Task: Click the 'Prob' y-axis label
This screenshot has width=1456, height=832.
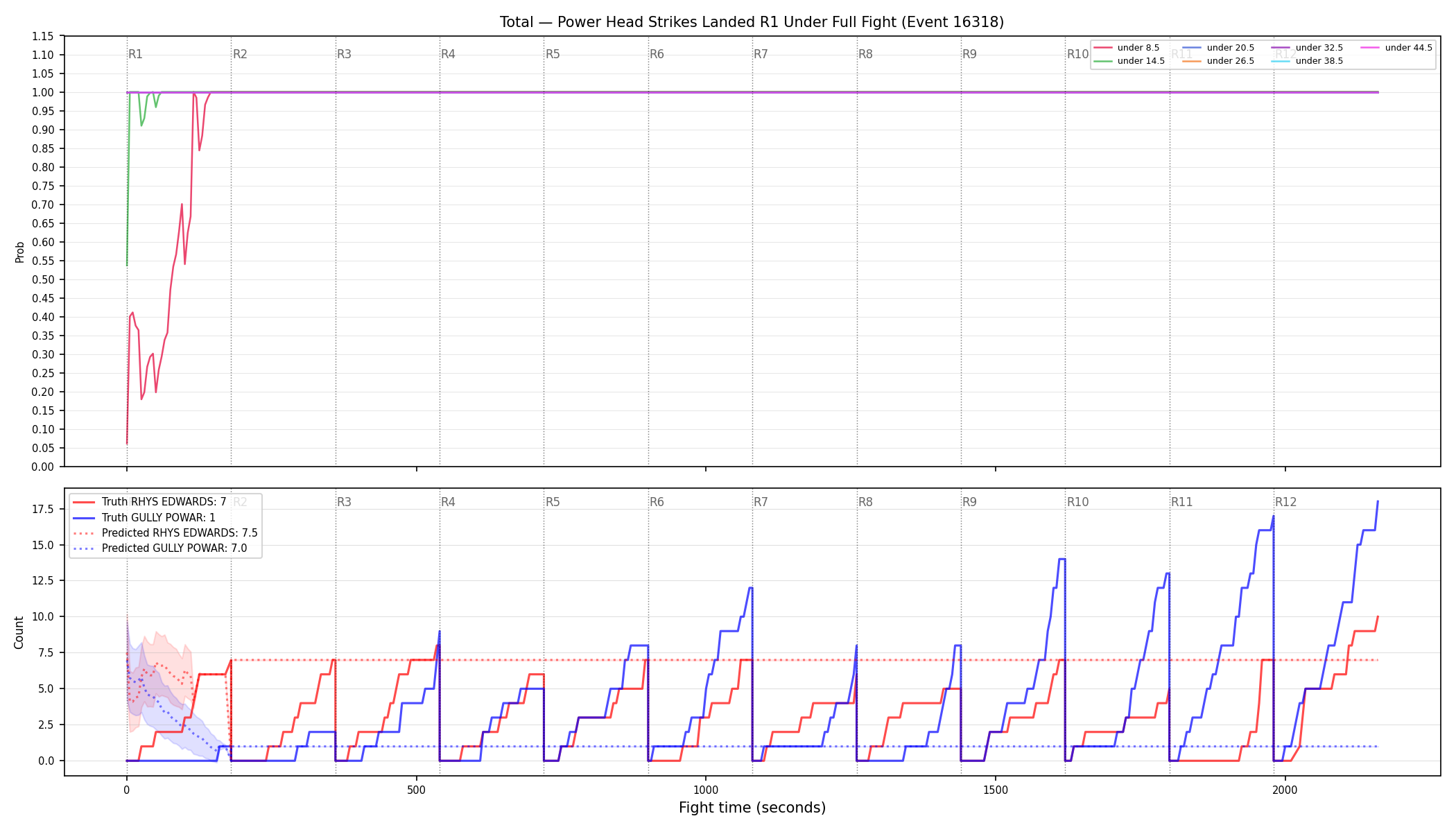Action: (19, 252)
